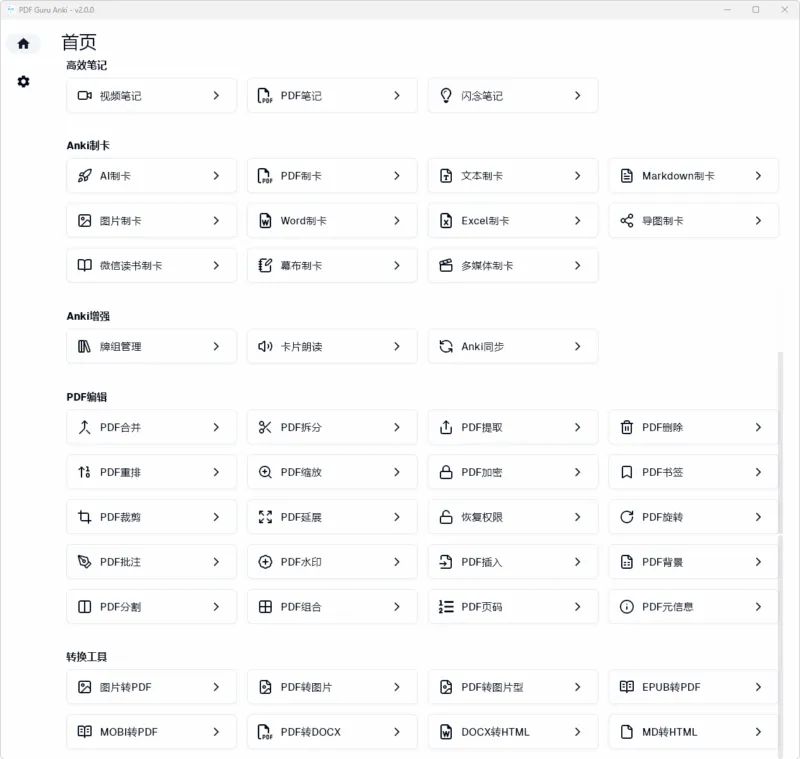Expand the chevron on PDF缩放 card
The width and height of the screenshot is (800, 759).
(x=397, y=472)
